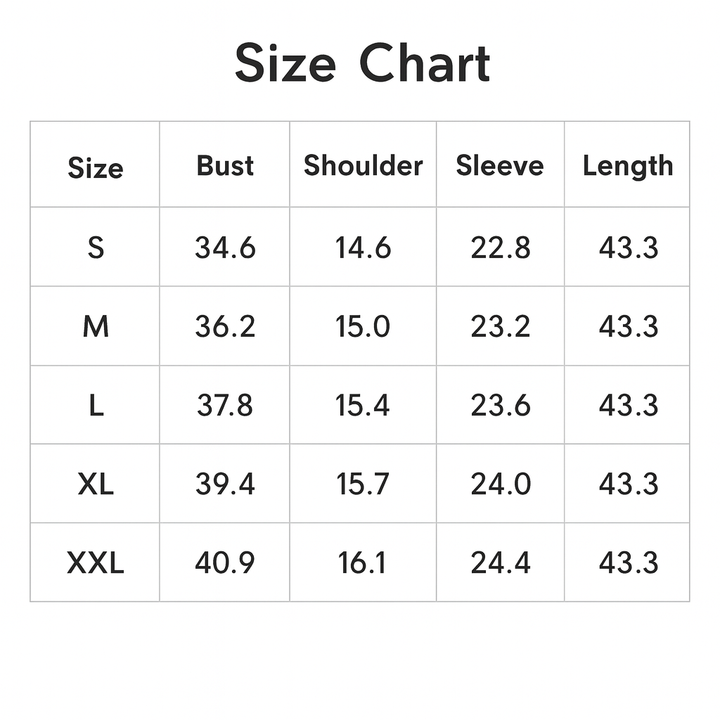The width and height of the screenshot is (720, 720).
Task: Click the XL size row label
Action: [x=95, y=484]
